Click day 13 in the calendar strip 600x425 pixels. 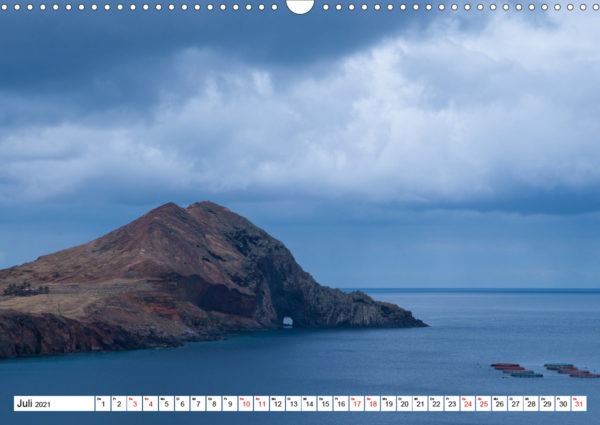[293, 404]
